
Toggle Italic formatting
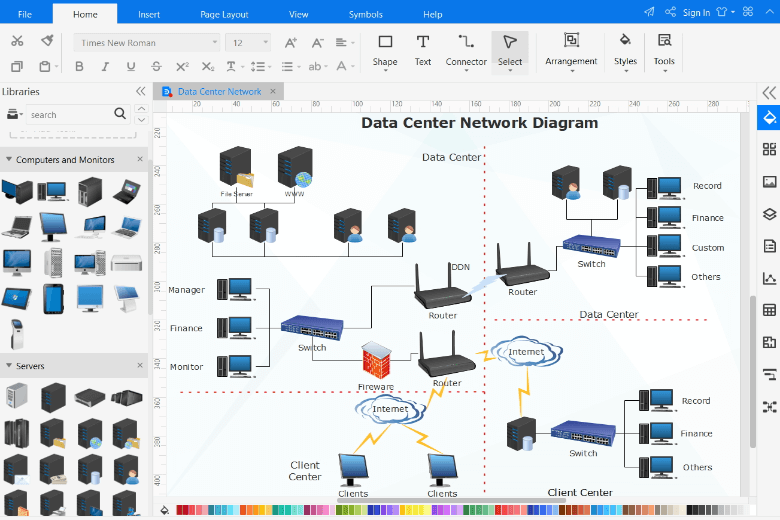105,66
